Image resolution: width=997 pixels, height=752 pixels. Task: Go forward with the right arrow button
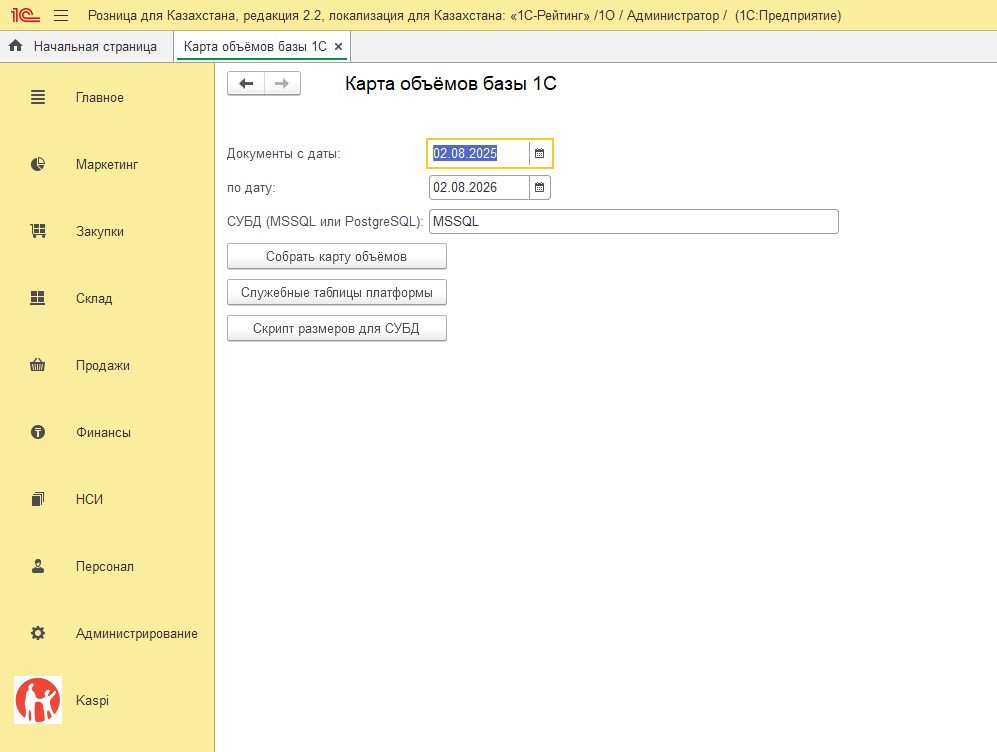[282, 83]
